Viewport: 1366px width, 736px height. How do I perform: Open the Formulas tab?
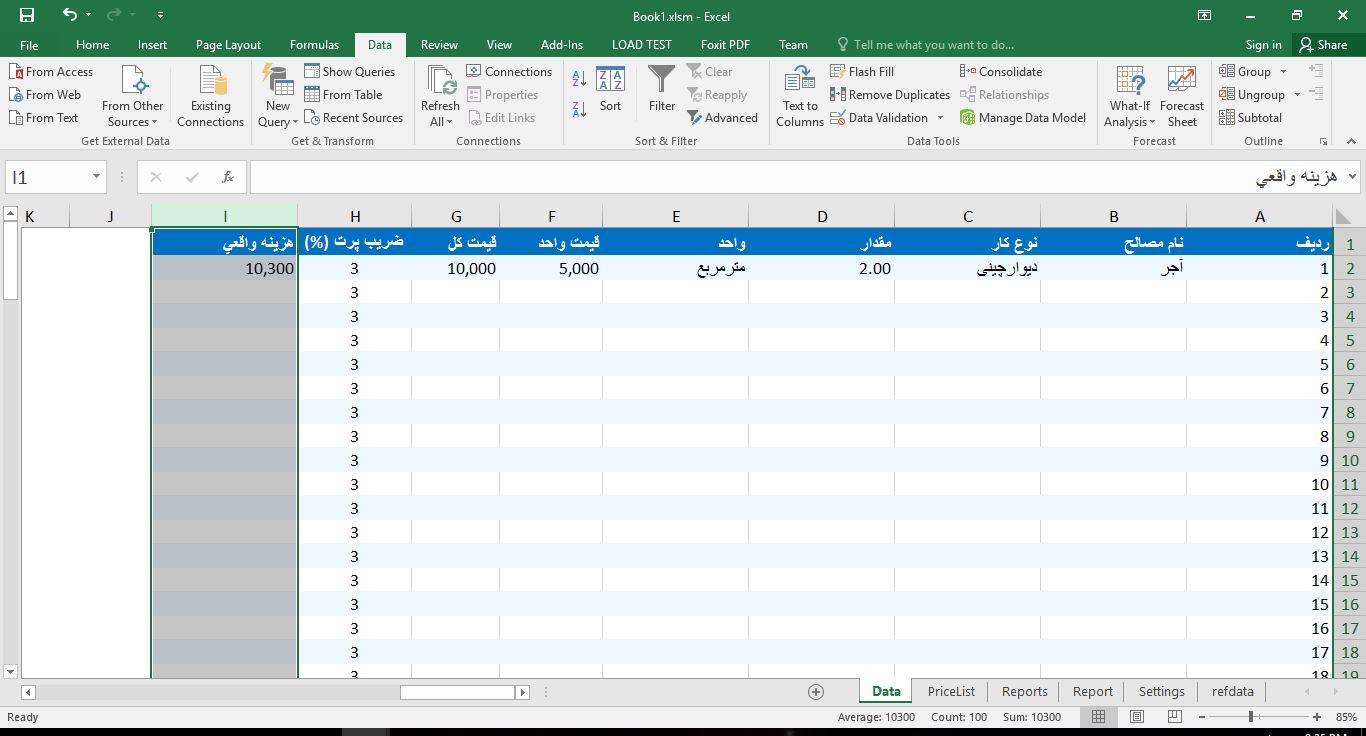[314, 45]
